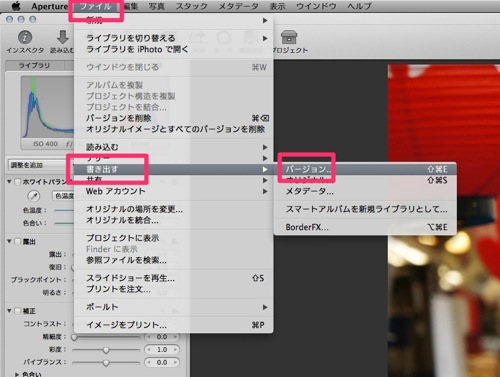
Task: Click the histogram graph in the inspector
Action: click(x=47, y=107)
